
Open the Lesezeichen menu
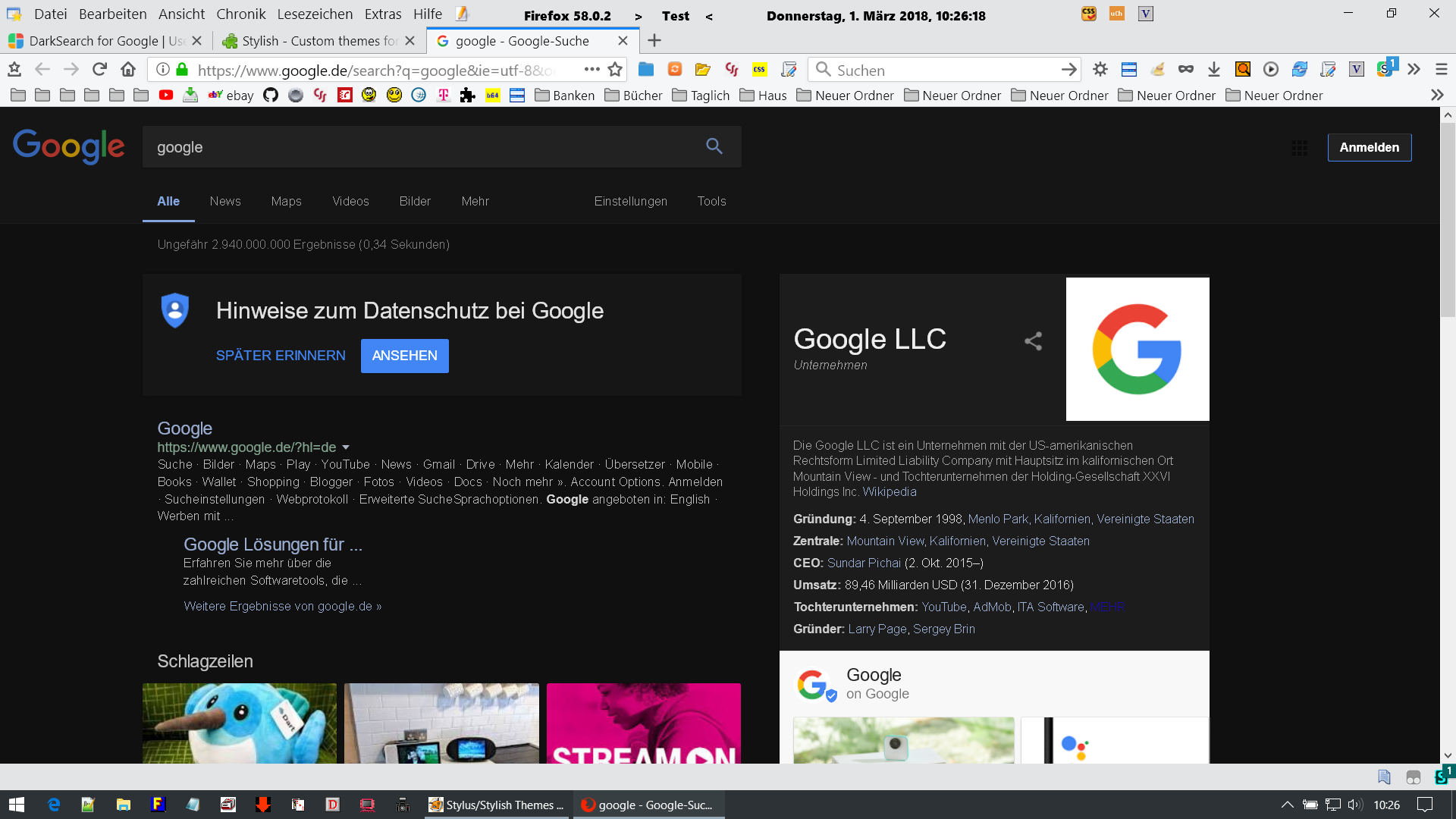(x=315, y=14)
